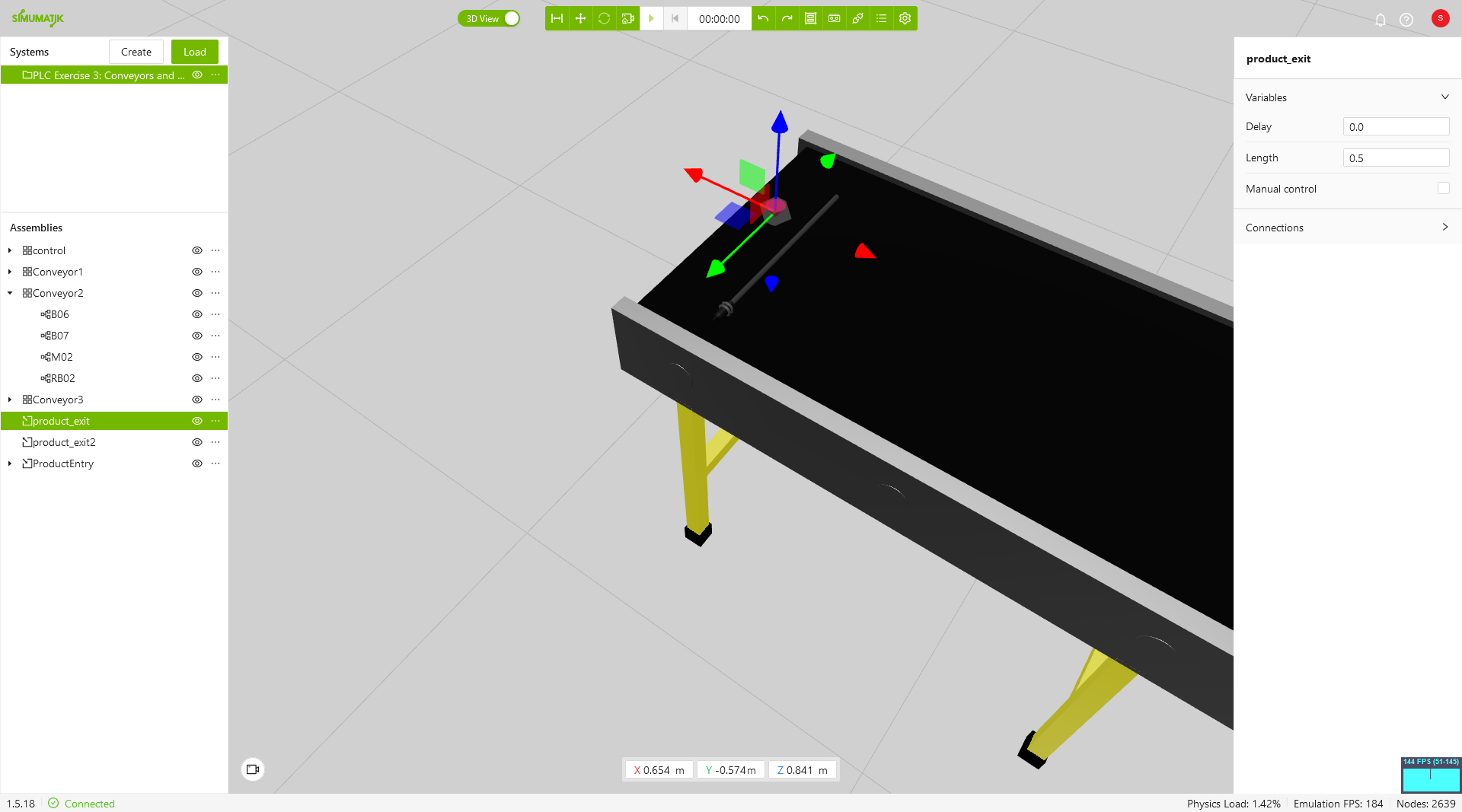Open the settings gear in toolbar
The image size is (1462, 812).
[905, 18]
